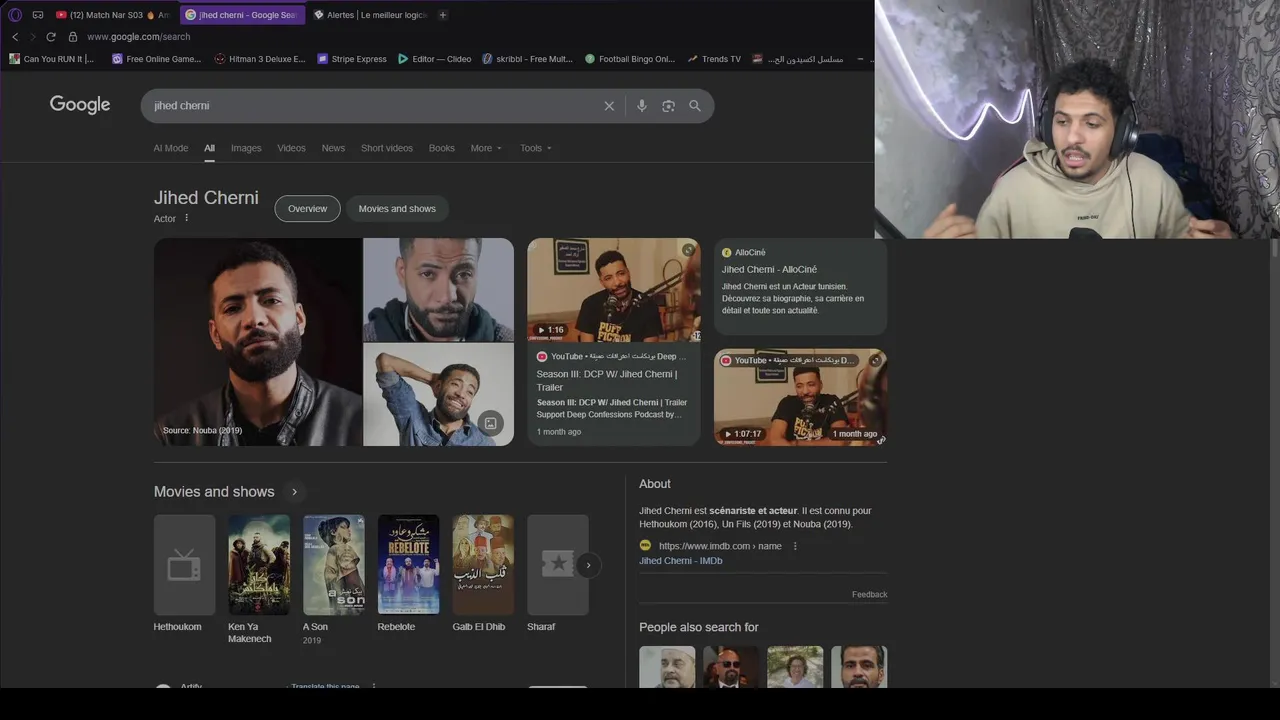The width and height of the screenshot is (1280, 720).
Task: Open the Tools dropdown
Action: (x=535, y=148)
